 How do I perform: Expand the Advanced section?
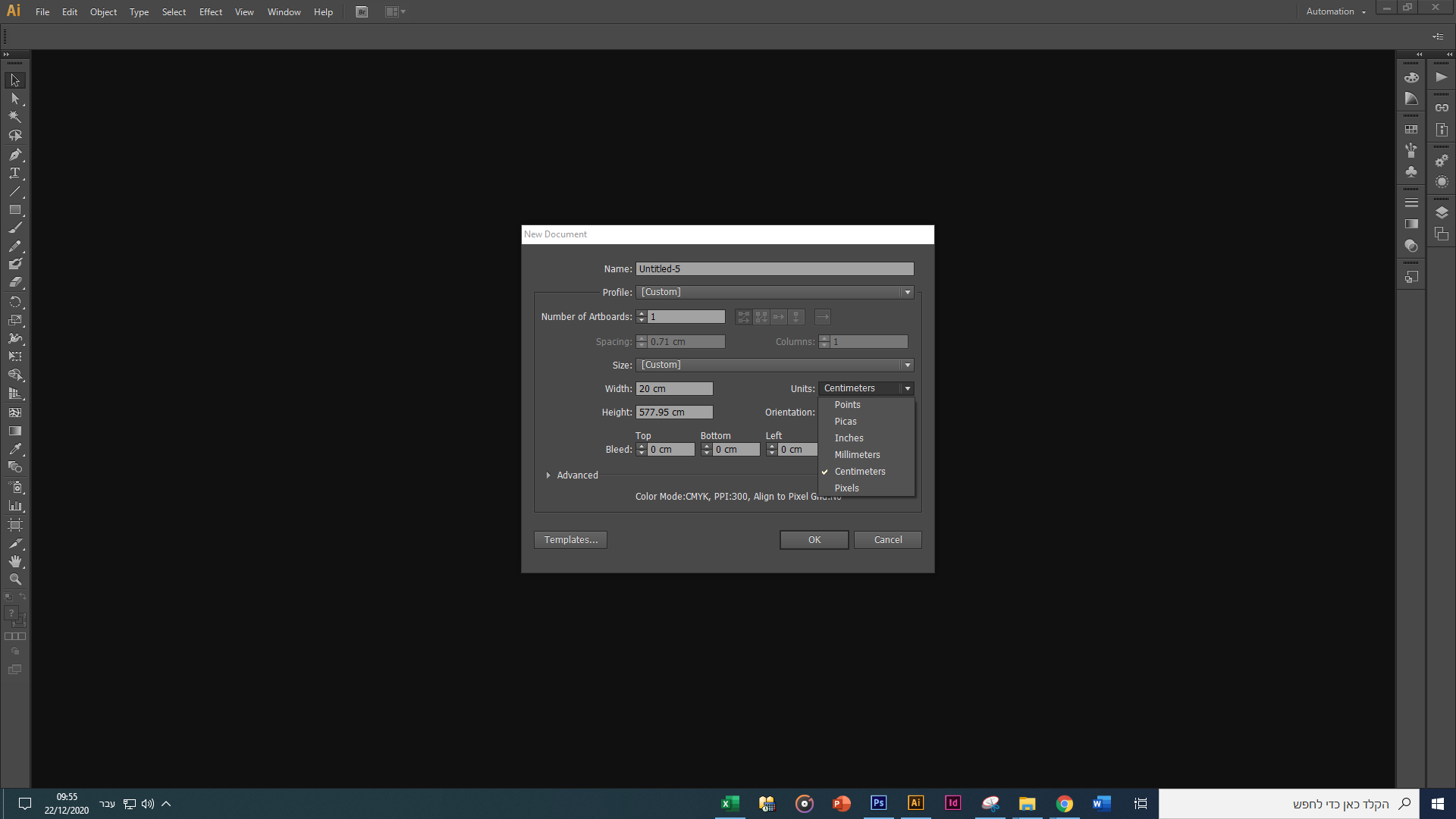(x=548, y=475)
